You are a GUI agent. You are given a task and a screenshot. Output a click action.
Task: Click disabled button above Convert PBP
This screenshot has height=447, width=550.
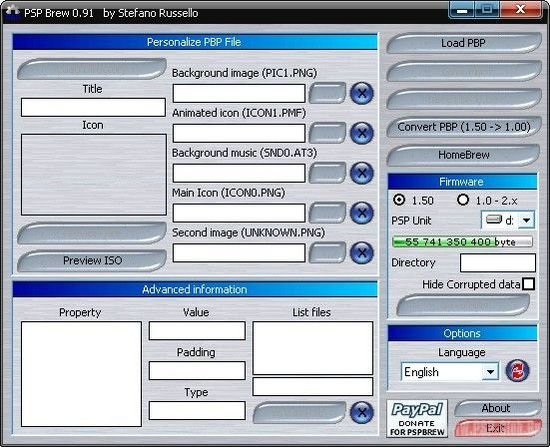click(464, 99)
